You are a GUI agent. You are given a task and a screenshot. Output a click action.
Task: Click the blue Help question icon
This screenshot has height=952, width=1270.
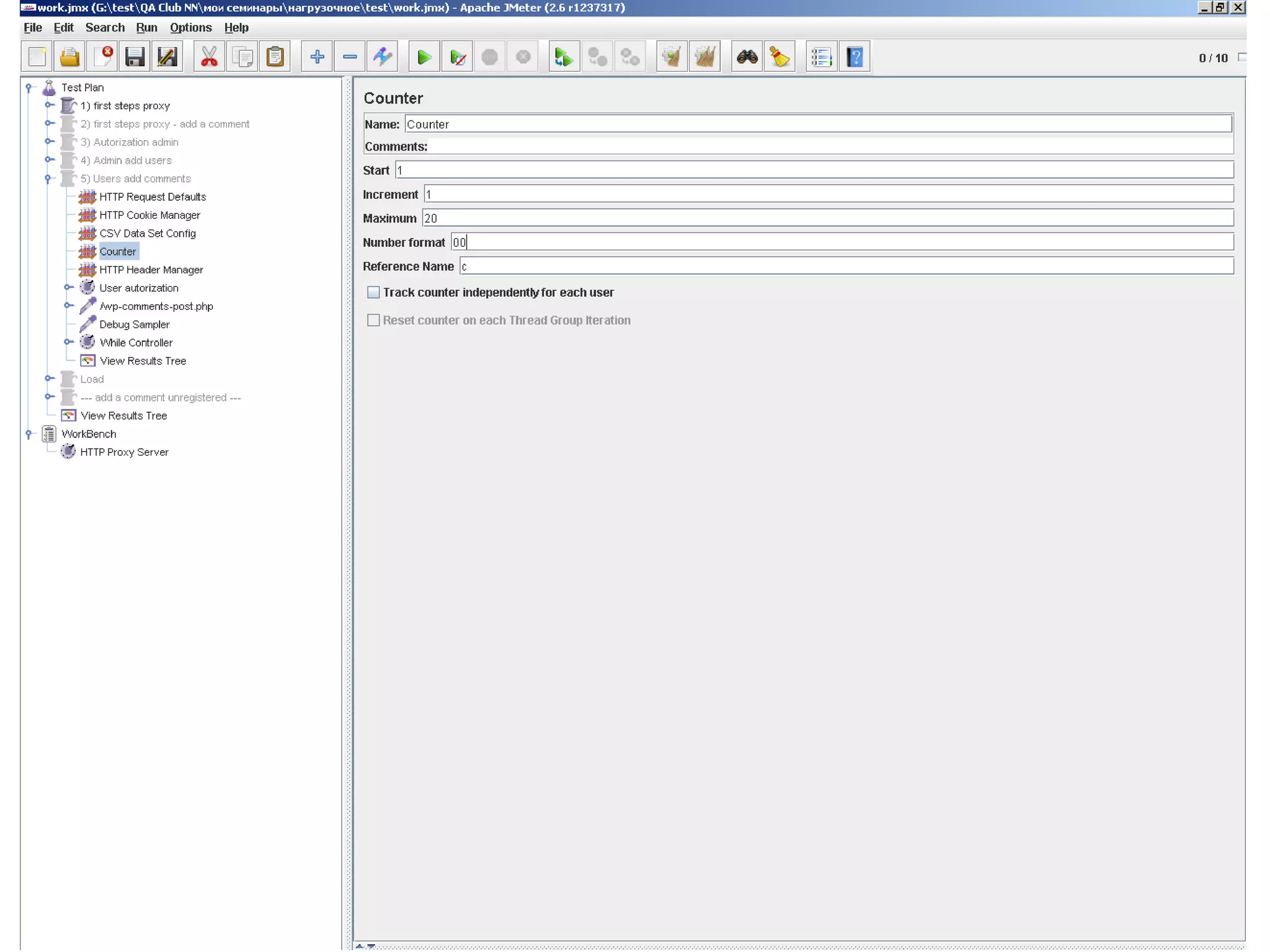tap(855, 57)
